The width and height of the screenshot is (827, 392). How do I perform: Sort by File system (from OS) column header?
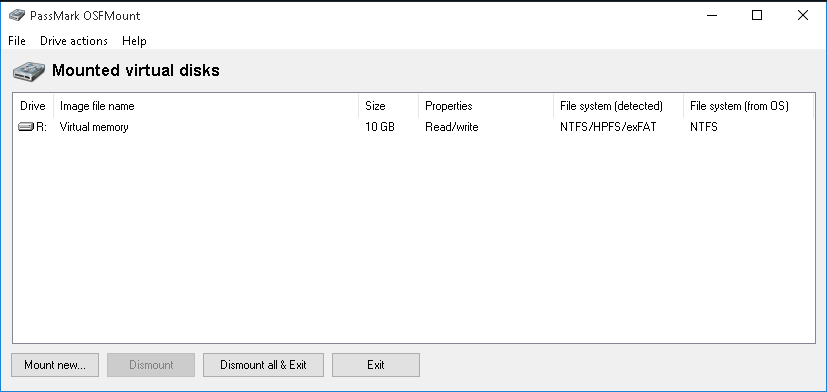[748, 106]
